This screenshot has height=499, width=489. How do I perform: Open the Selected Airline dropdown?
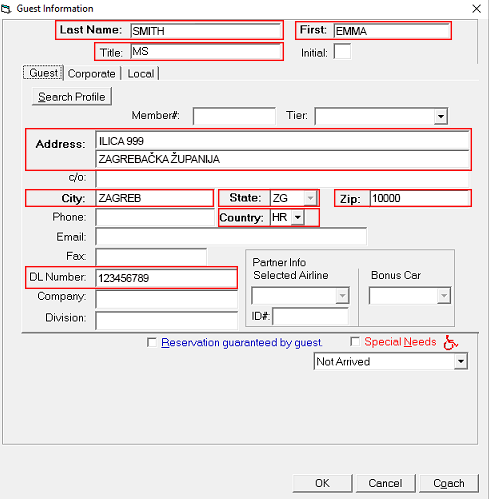pos(342,296)
